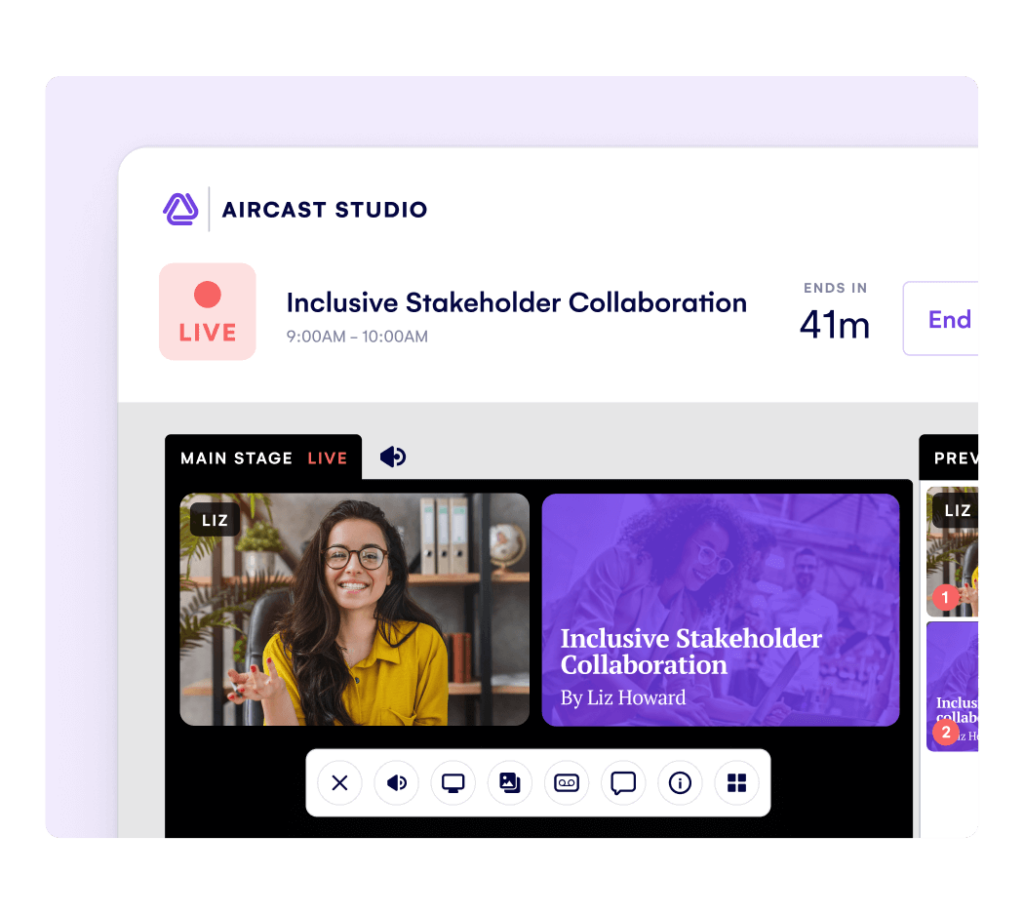The image size is (1024, 915).
Task: Click the LIZ name label on main video
Action: tap(215, 520)
